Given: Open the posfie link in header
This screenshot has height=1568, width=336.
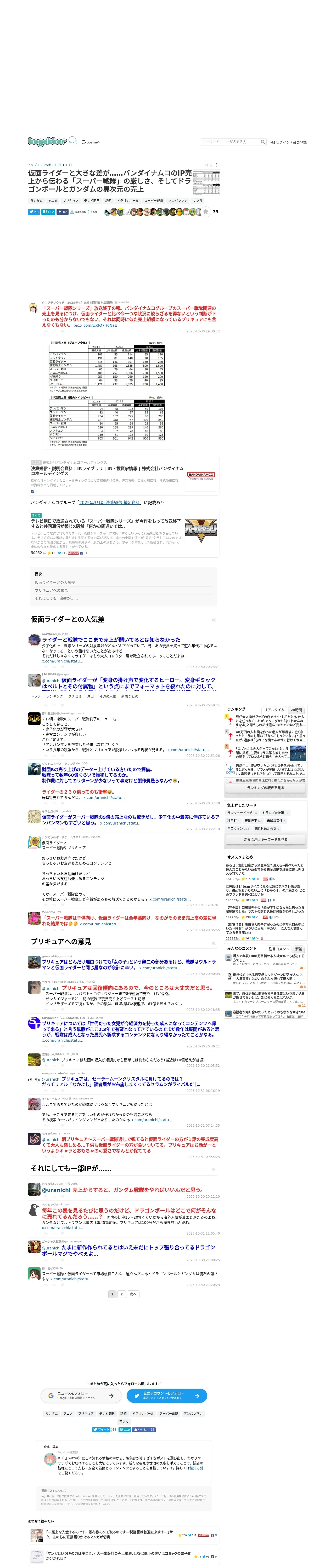Looking at the screenshot, I should click(91, 142).
